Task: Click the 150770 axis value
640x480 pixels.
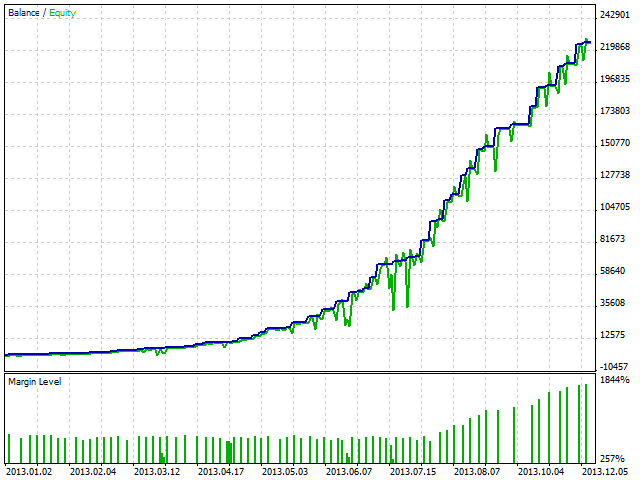Action: click(x=615, y=143)
